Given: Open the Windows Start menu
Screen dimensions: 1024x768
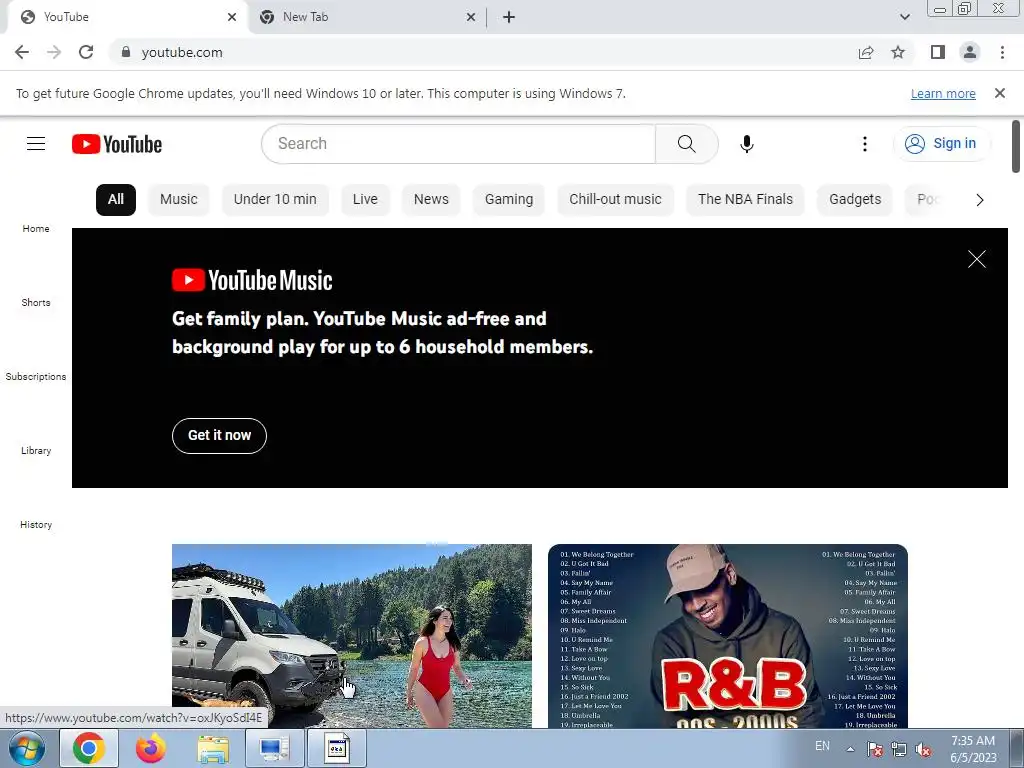Looking at the screenshot, I should [26, 748].
